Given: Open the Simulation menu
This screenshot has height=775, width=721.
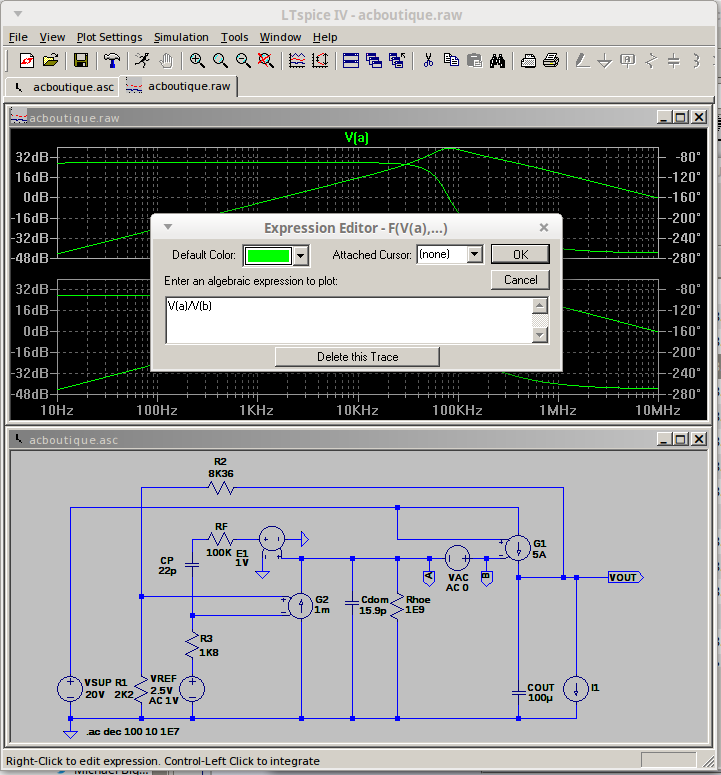Looking at the screenshot, I should (181, 37).
